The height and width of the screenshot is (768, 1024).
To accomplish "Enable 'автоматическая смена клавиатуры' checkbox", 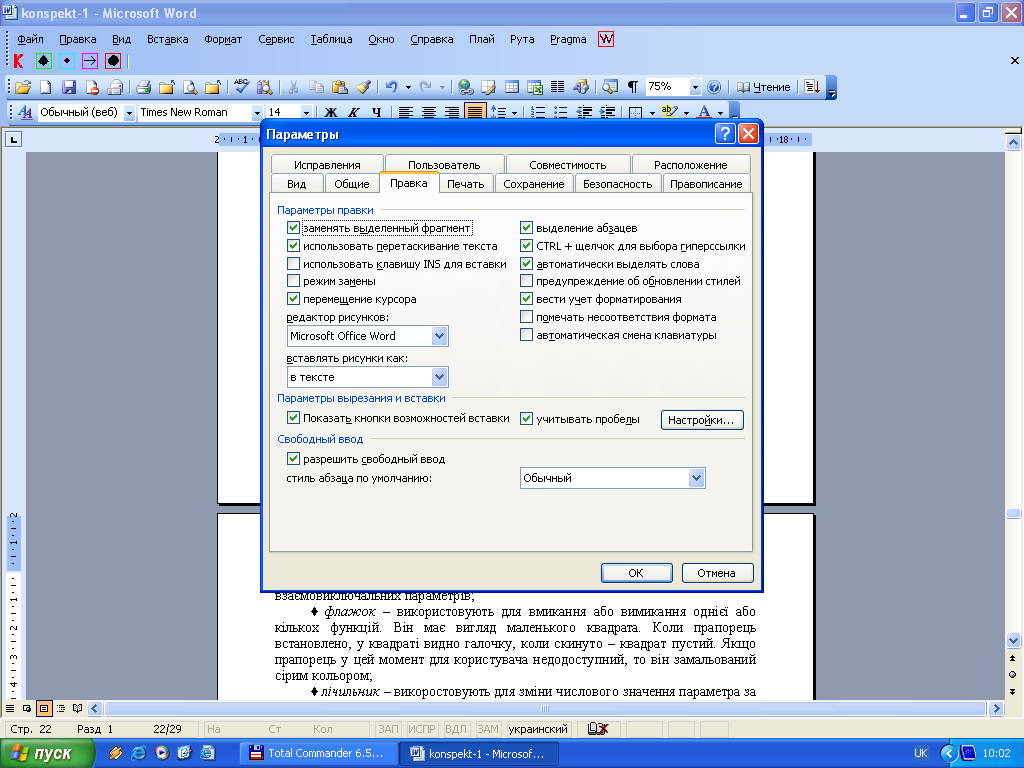I will (x=526, y=334).
